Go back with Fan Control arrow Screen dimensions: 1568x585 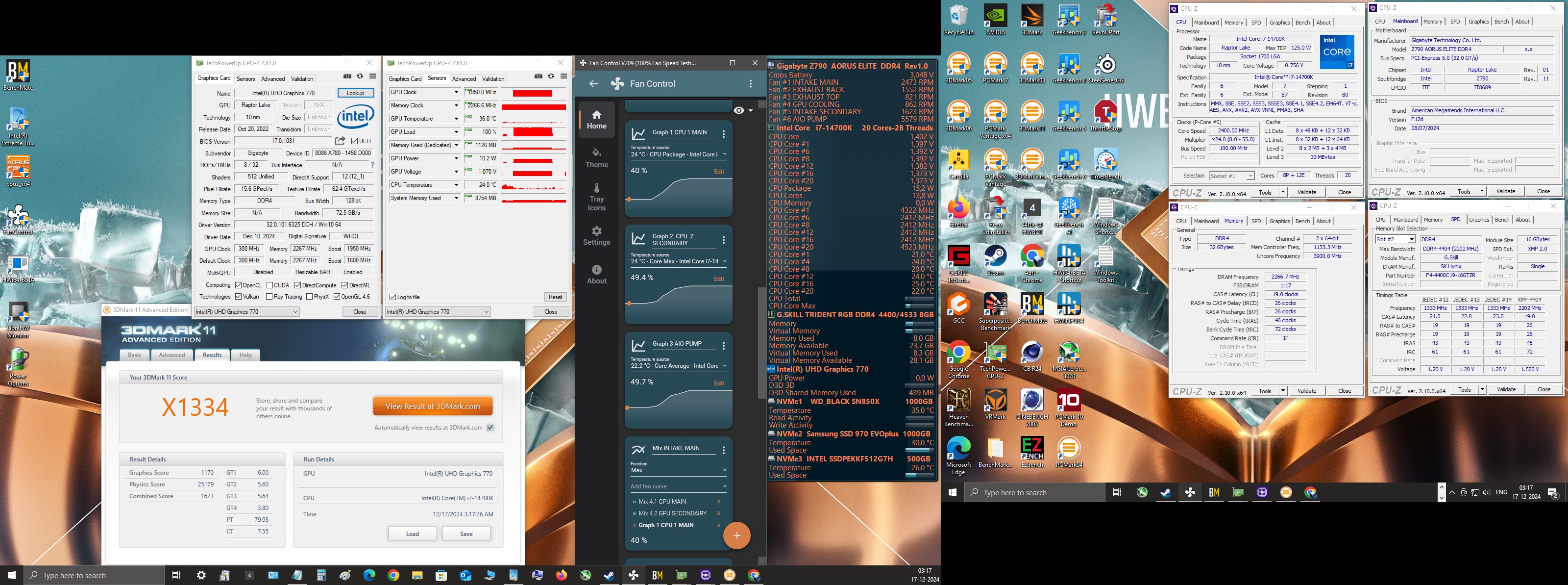pyautogui.click(x=593, y=83)
